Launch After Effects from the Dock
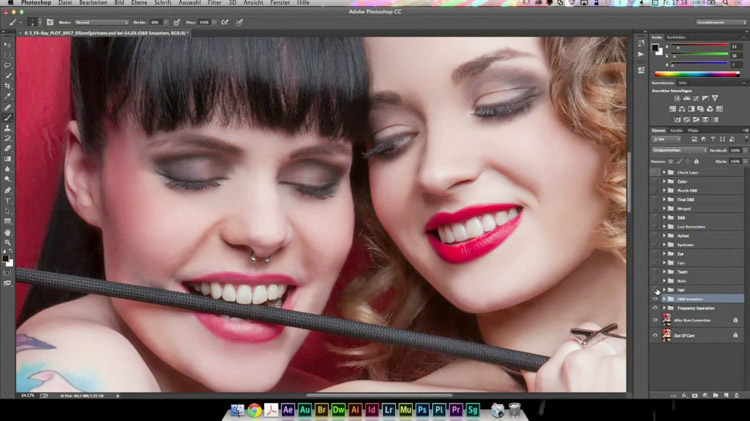Viewport: 750px width, 421px height. click(287, 410)
